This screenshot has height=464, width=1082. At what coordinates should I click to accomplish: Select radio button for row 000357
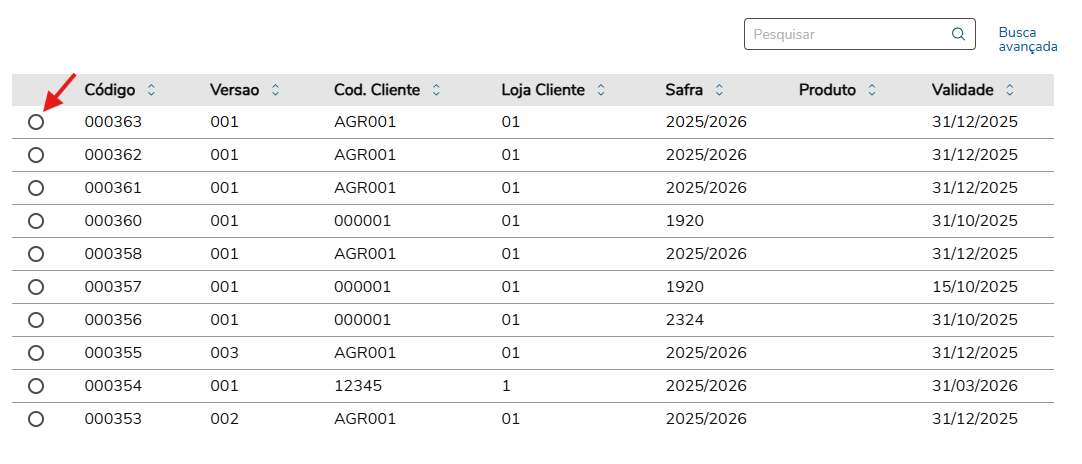[x=36, y=287]
